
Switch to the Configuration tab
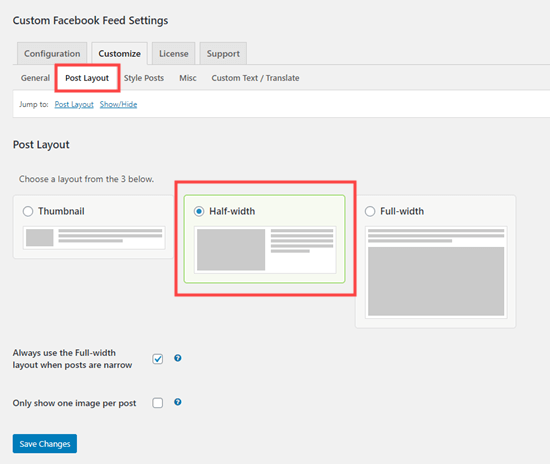pos(52,53)
